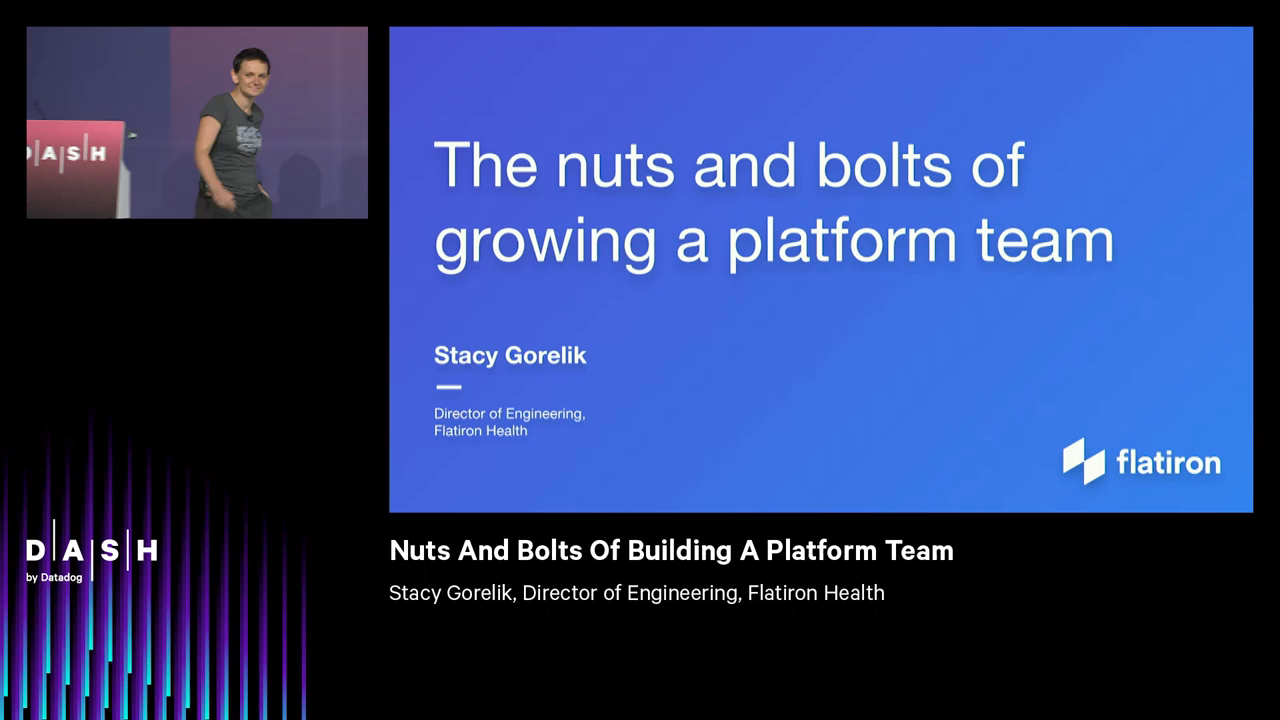Open the talk title 'Nuts And Bolts Of Building A Platform Team'
This screenshot has width=1280, height=720.
[x=671, y=551]
